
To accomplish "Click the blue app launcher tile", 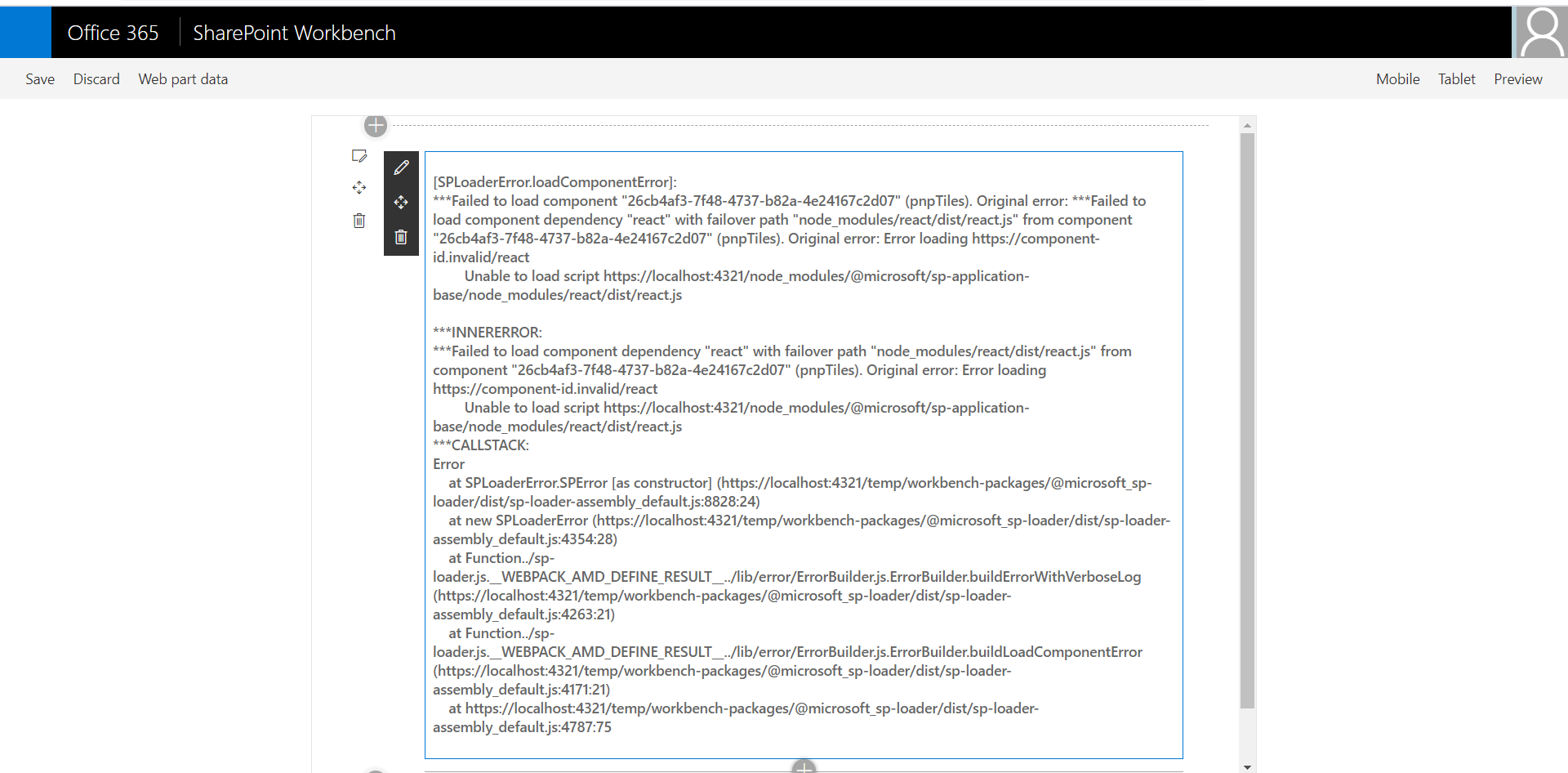I will coord(25,33).
